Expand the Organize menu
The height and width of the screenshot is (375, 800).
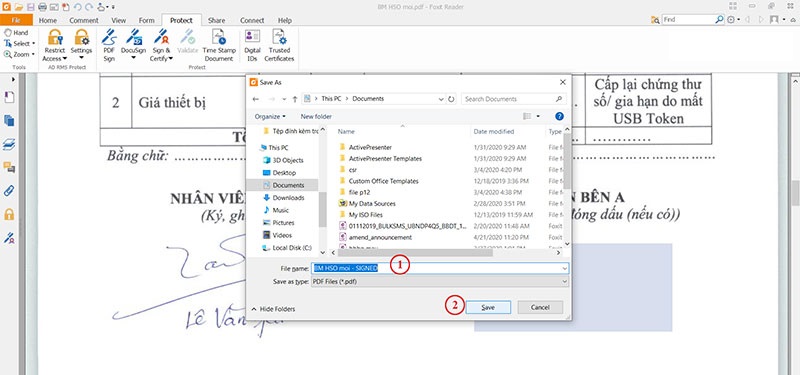pos(270,116)
